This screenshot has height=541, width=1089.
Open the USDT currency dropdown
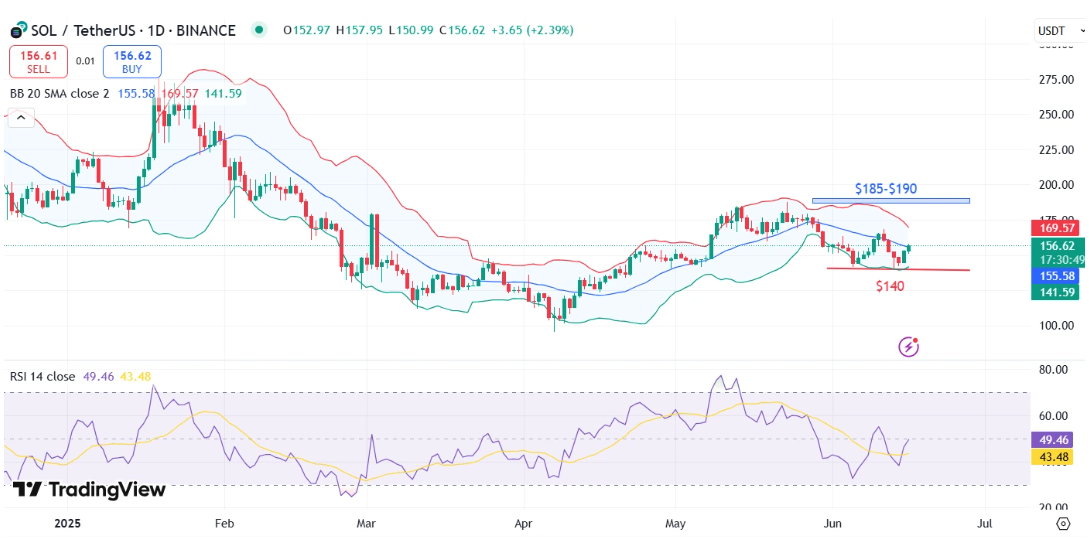click(1056, 31)
